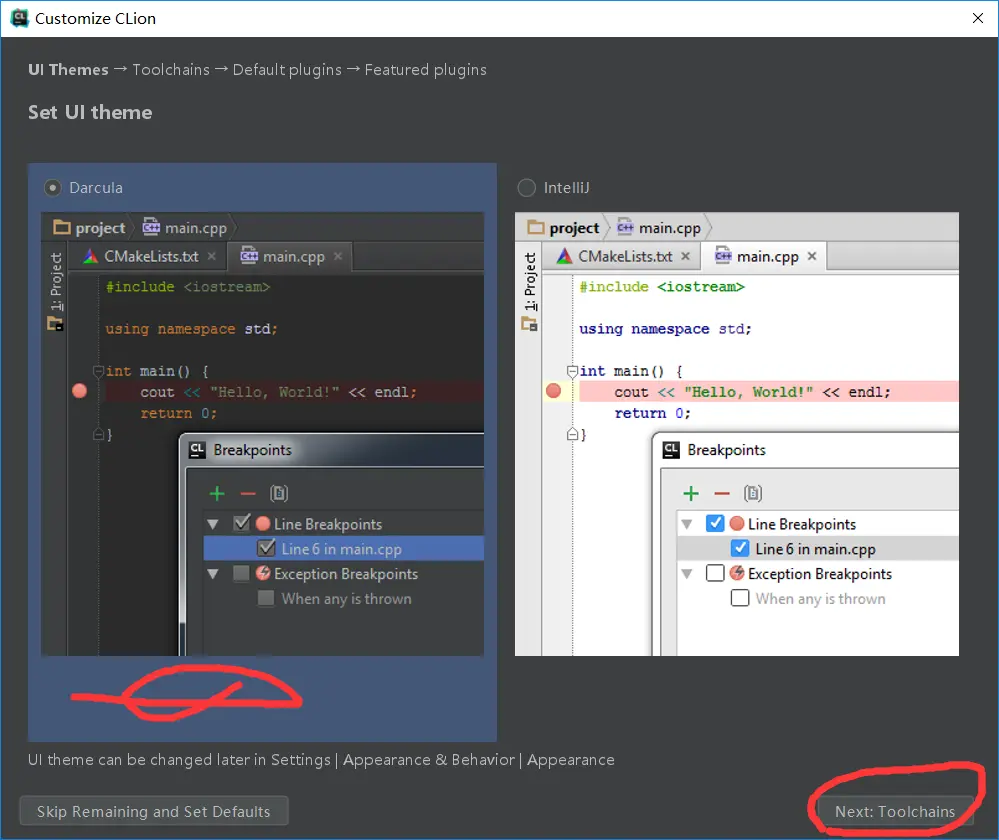Screen dimensions: 999x840
Task: Close main.cpp tab in IntelliJ preview
Action: (x=812, y=256)
